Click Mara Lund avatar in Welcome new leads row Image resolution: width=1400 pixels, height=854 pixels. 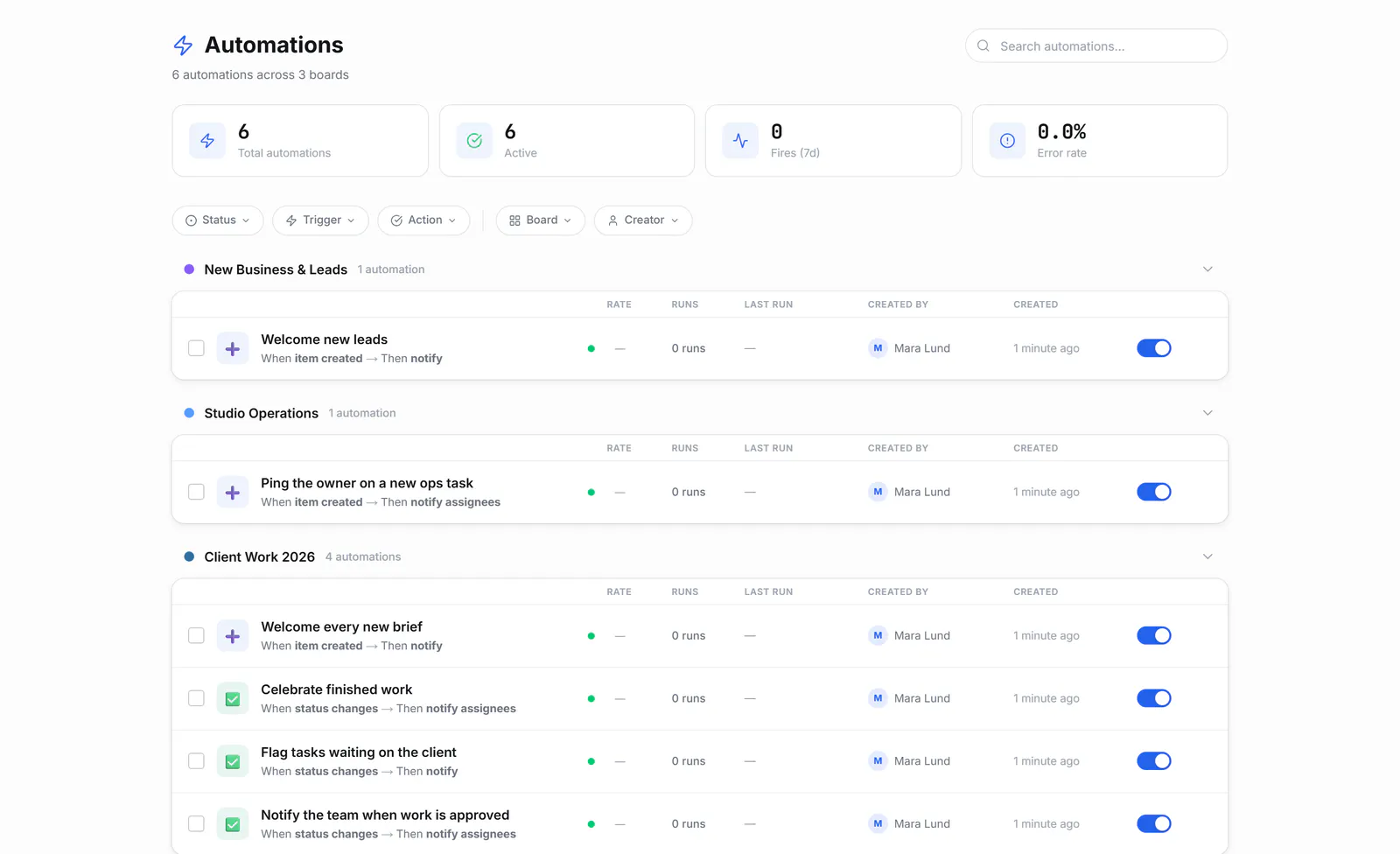(x=878, y=348)
